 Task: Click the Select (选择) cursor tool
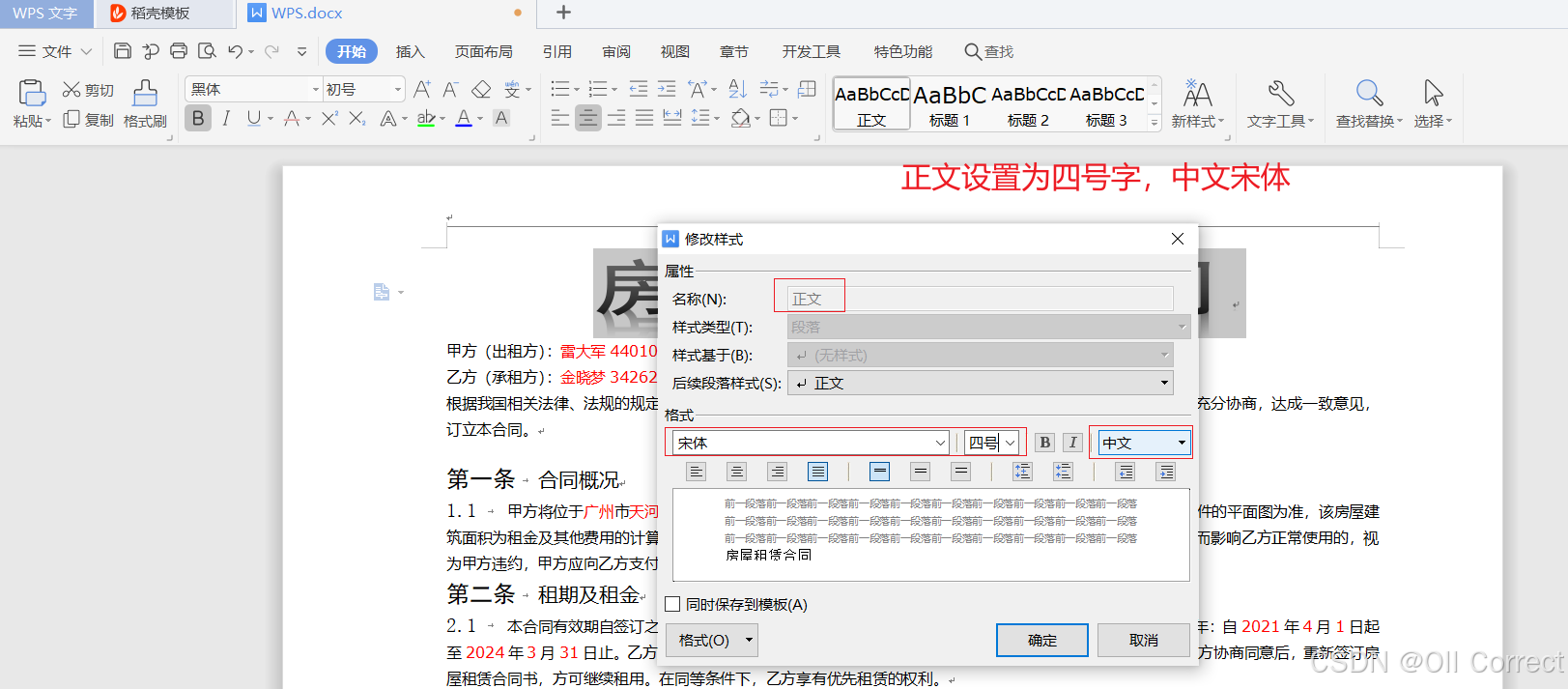tap(1433, 104)
